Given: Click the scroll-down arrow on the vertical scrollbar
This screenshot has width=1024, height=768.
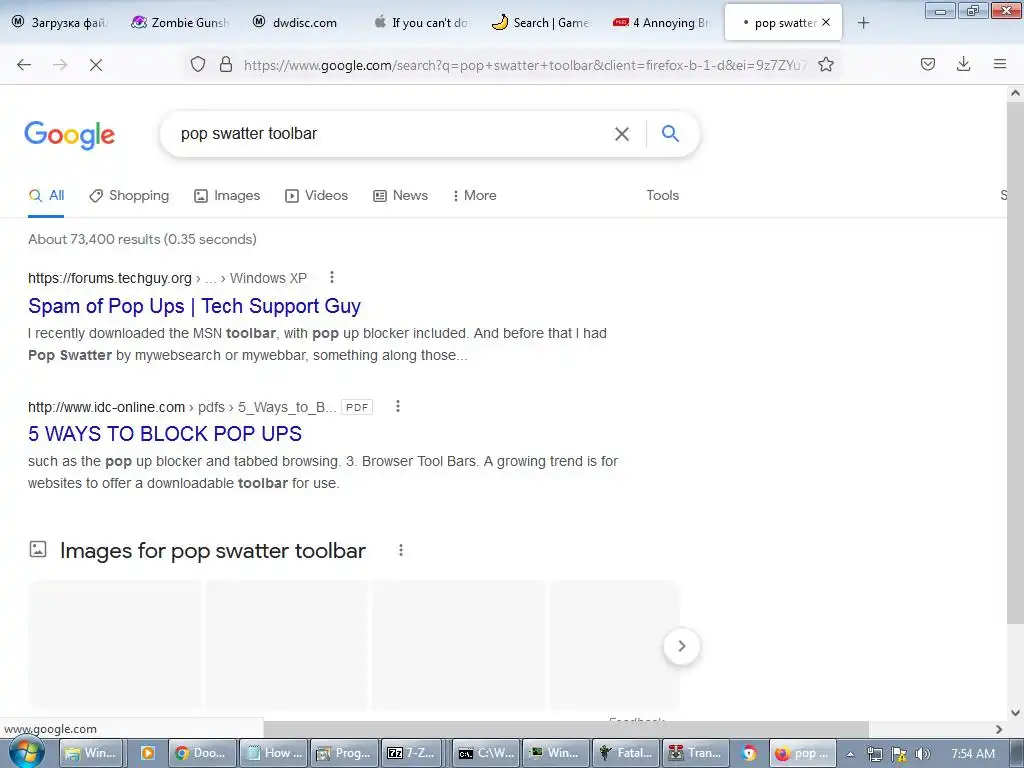Looking at the screenshot, I should [1015, 712].
